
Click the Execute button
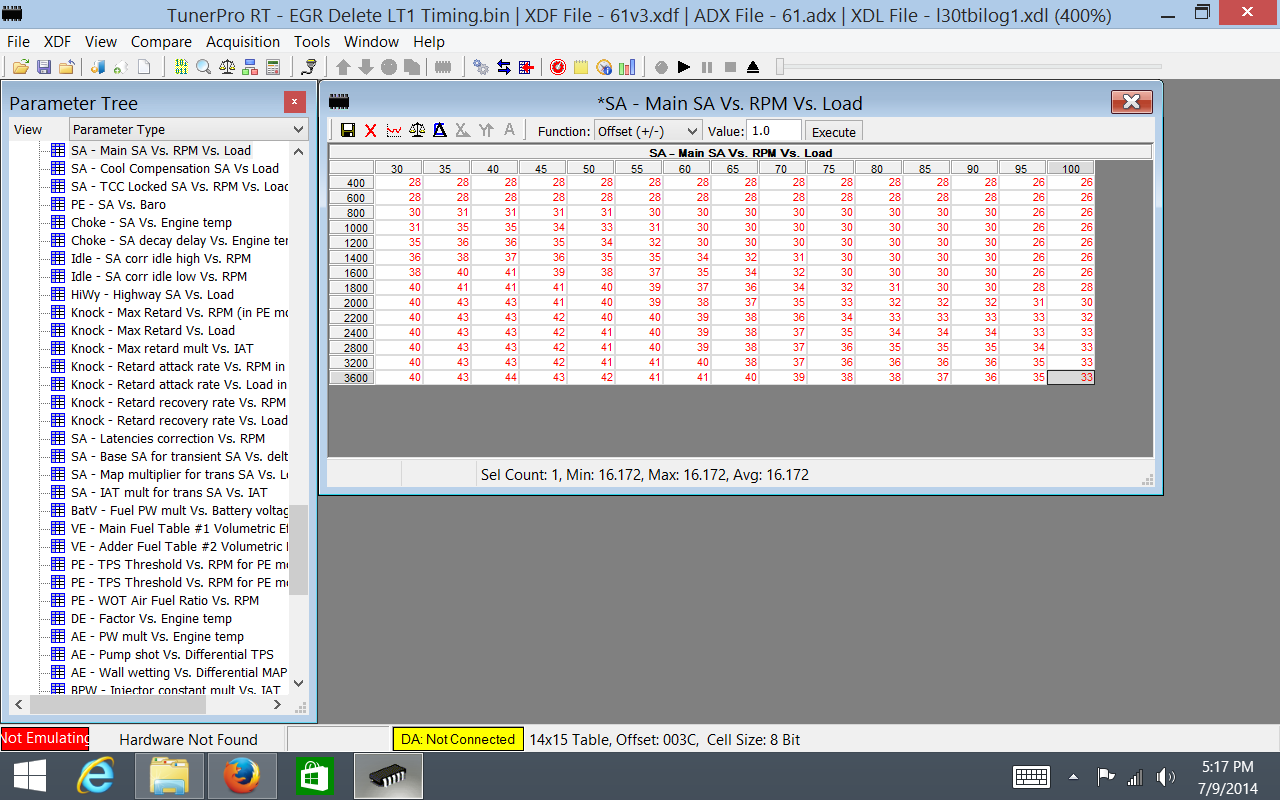[x=833, y=132]
